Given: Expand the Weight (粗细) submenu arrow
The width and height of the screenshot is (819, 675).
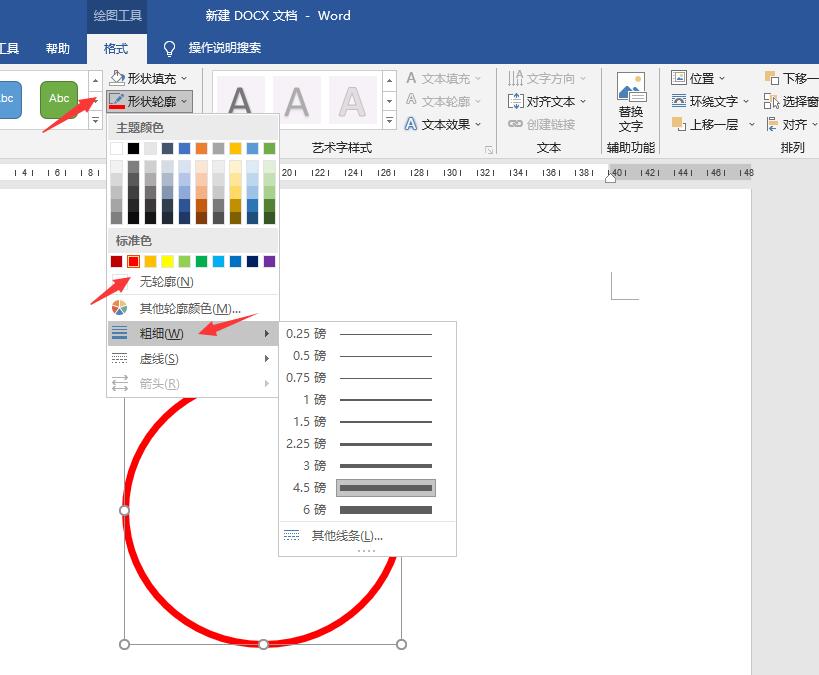Looking at the screenshot, I should click(268, 332).
